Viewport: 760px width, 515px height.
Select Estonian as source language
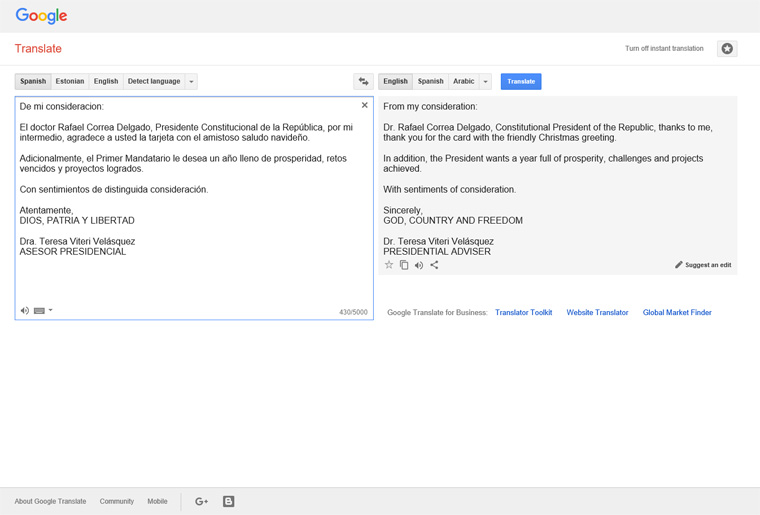click(70, 81)
